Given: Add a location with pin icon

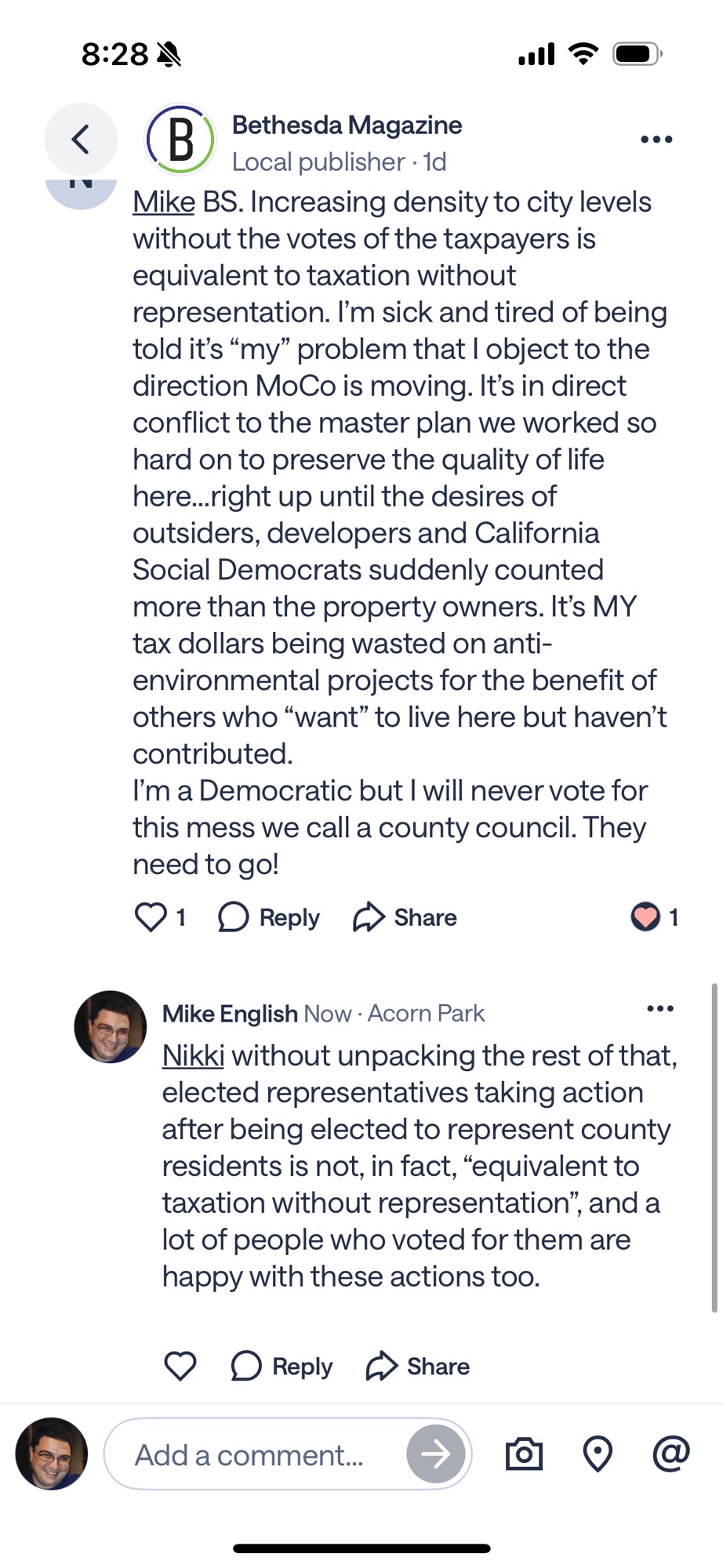Looking at the screenshot, I should [598, 1454].
